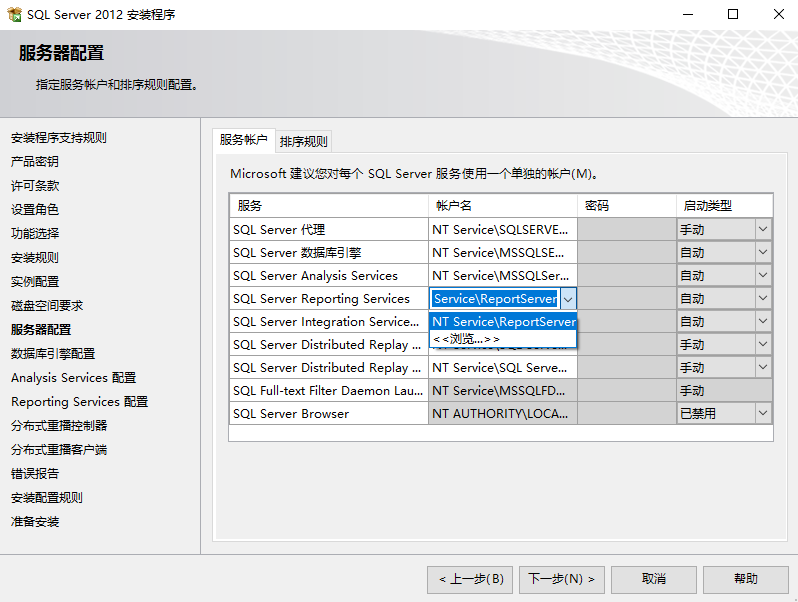Select NT Service\ReportServer in the dropdown list
This screenshot has width=798, height=602.
(x=503, y=322)
